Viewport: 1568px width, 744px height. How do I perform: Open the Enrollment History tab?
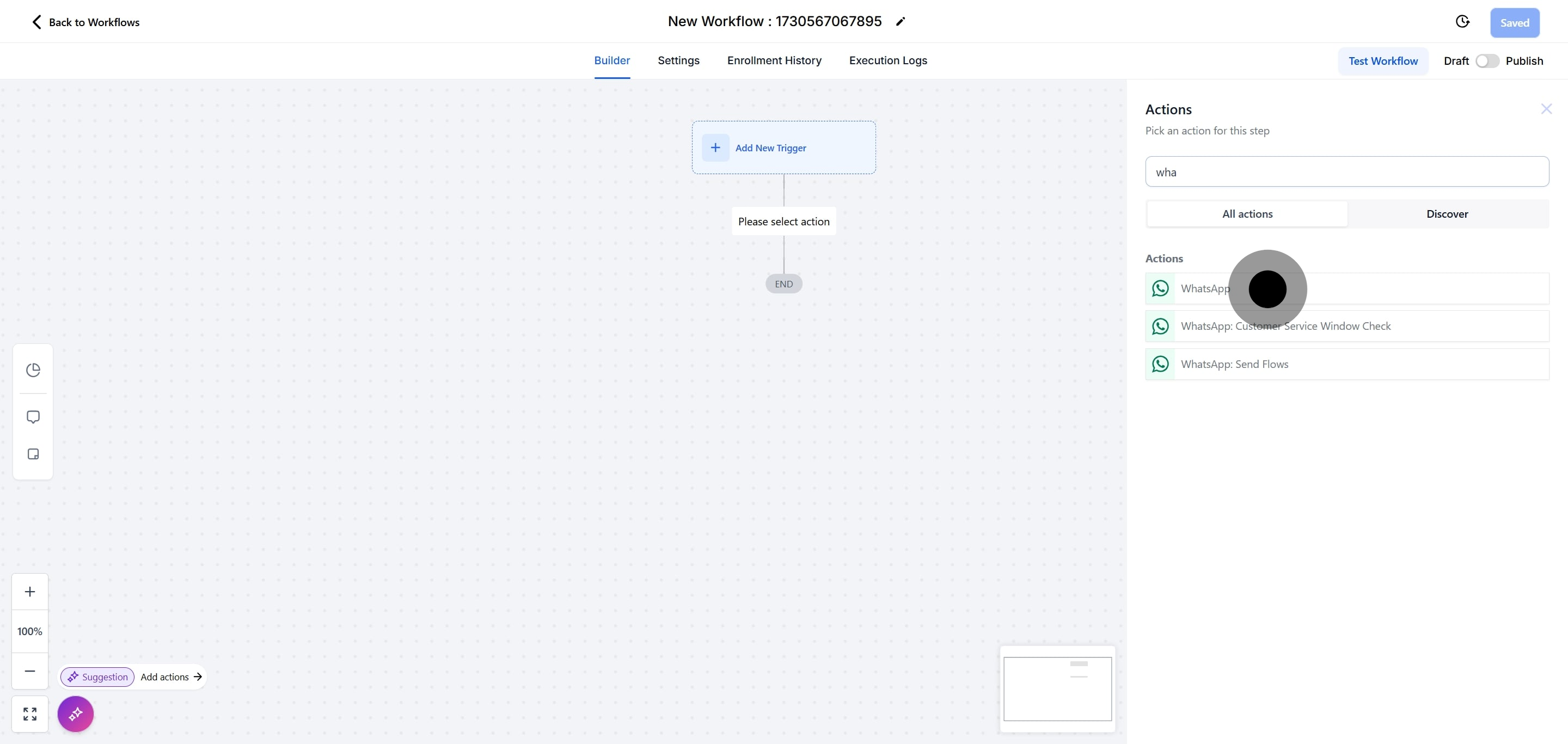pos(774,60)
